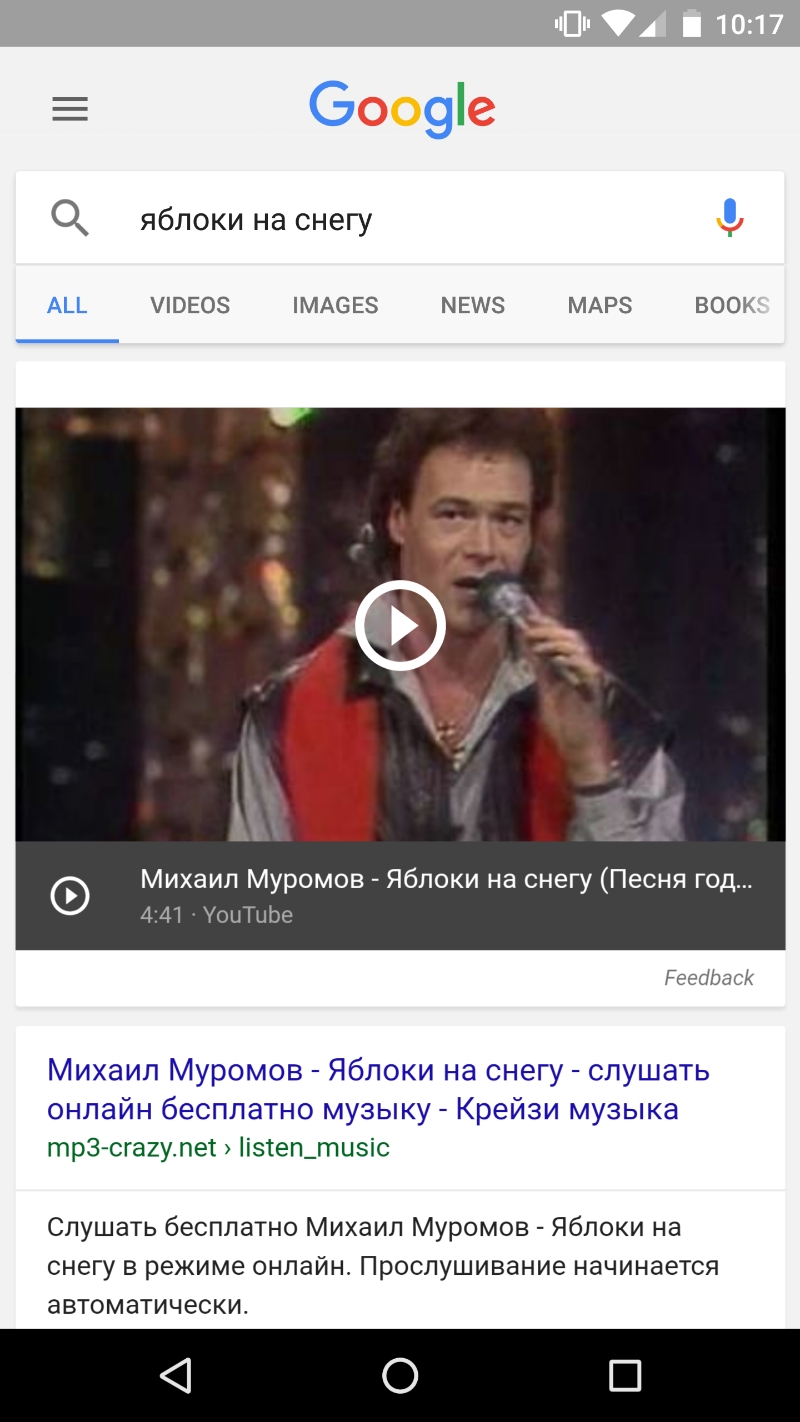Switch to the IMAGES tab

point(335,305)
